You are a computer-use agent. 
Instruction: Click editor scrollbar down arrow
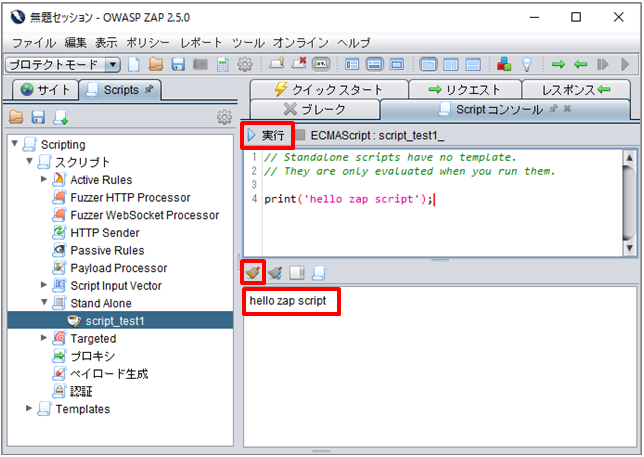click(629, 248)
